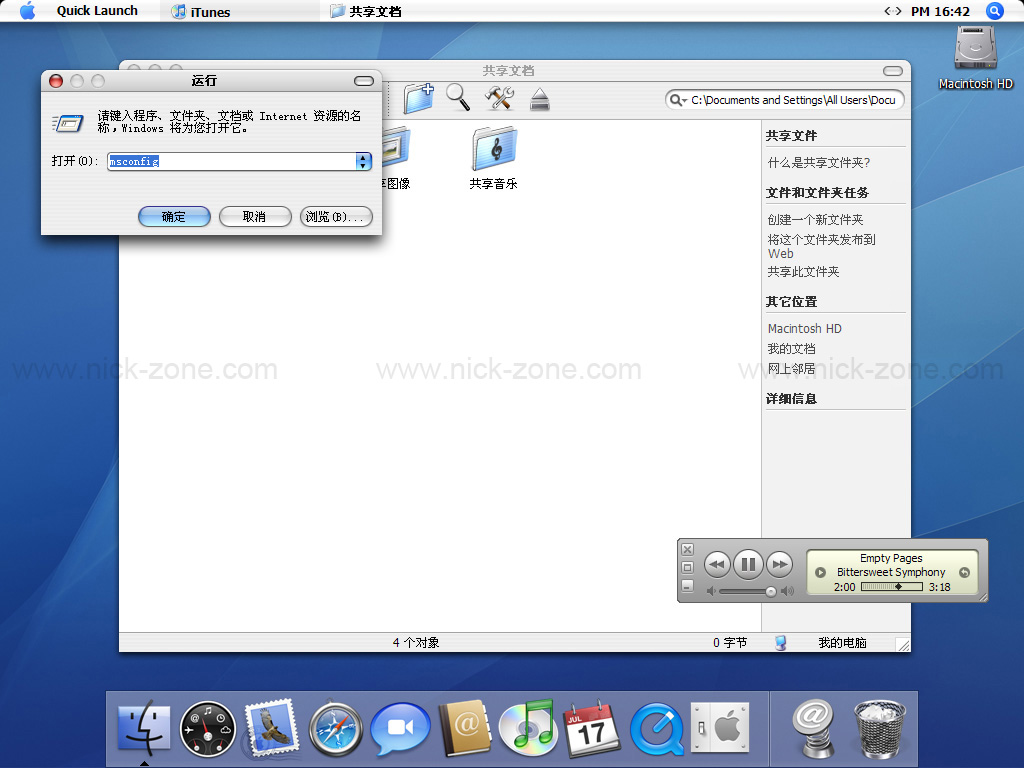Open the Trash in the dock
The width and height of the screenshot is (1024, 768).
coord(879,729)
